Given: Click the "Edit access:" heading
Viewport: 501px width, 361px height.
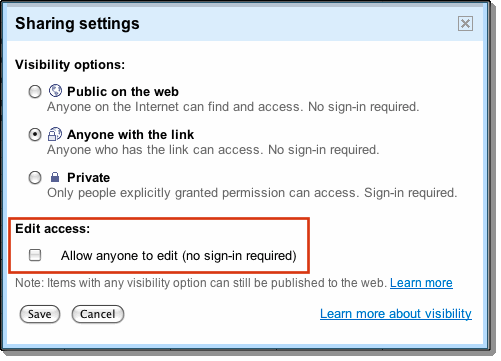Looking at the screenshot, I should click(53, 229).
